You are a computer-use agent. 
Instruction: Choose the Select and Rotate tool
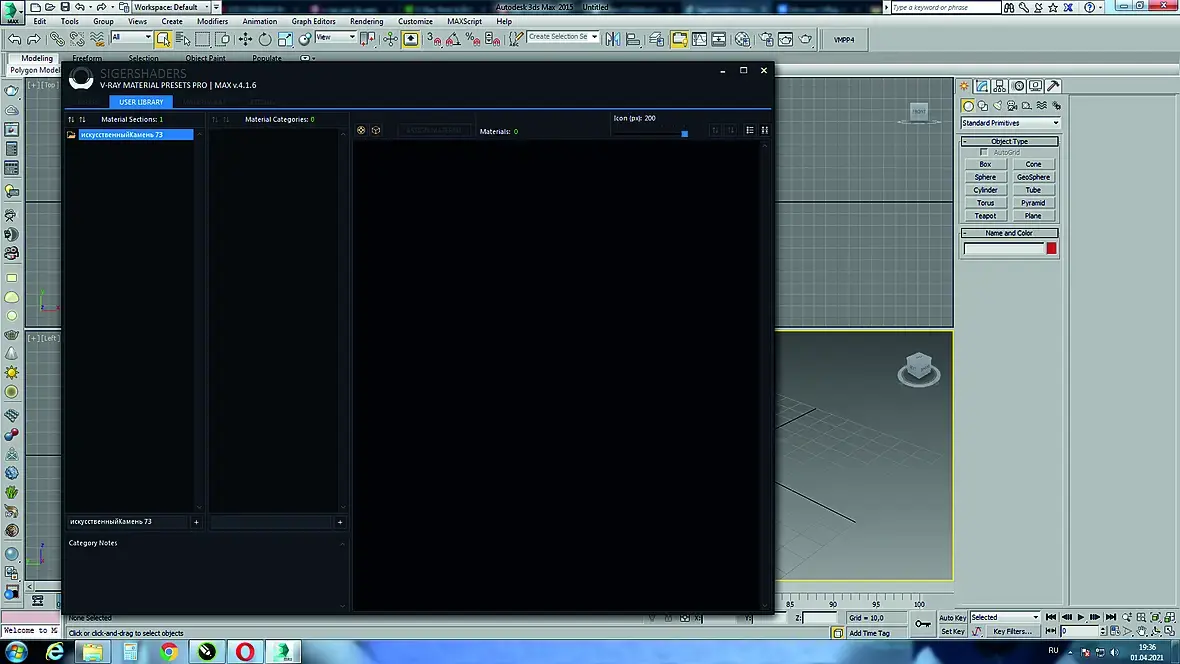[x=265, y=39]
